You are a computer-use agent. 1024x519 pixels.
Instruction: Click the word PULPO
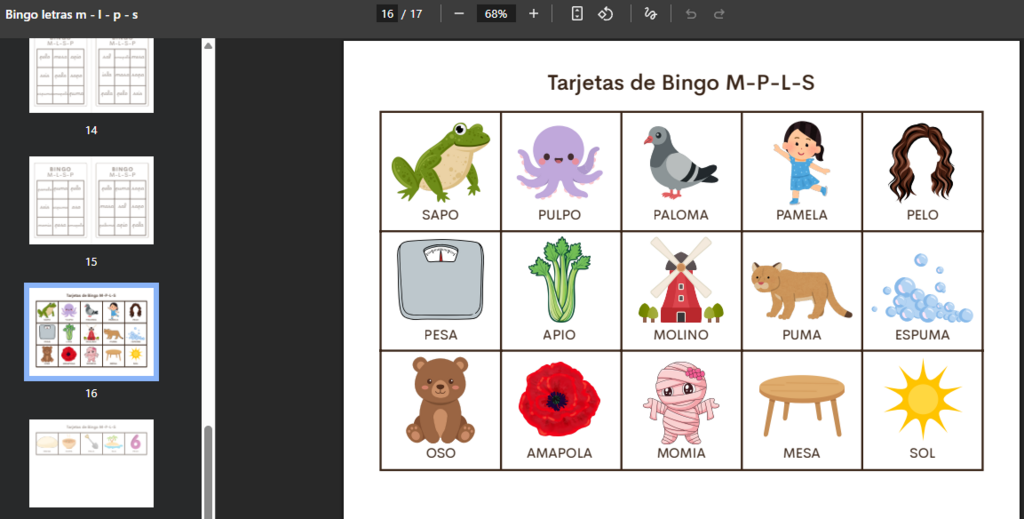point(560,215)
